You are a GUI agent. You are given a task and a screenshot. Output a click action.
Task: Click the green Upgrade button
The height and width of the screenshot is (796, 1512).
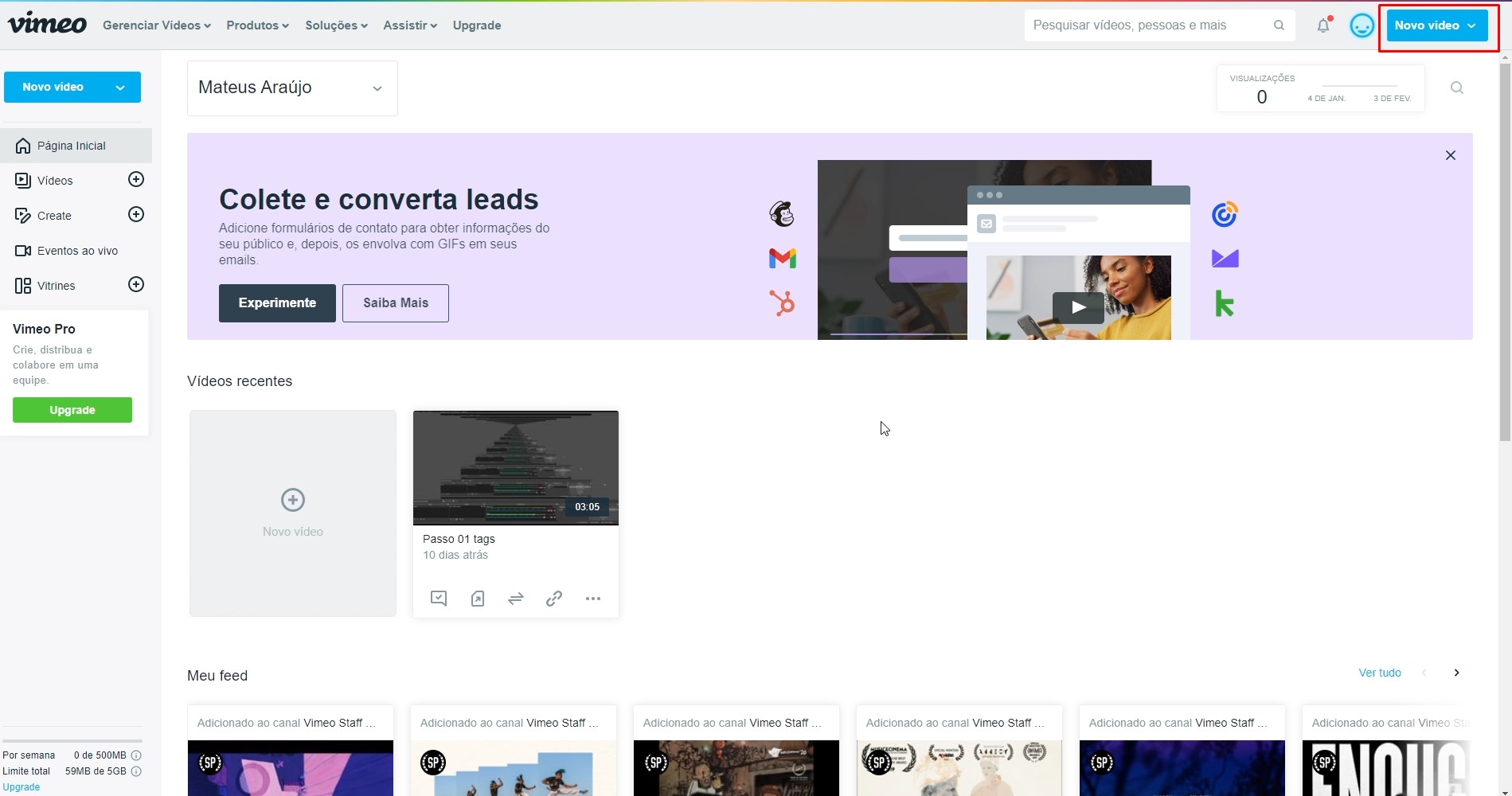[72, 410]
